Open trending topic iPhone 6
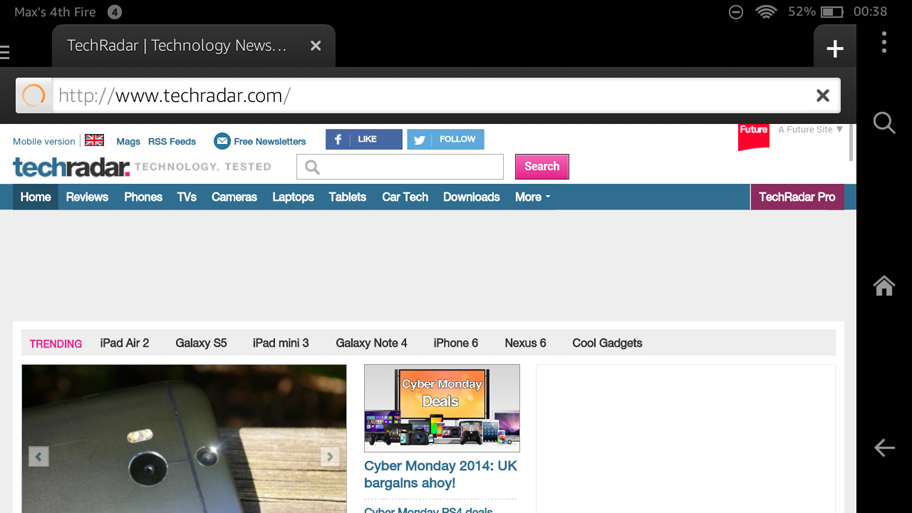The width and height of the screenshot is (912, 513). click(455, 343)
